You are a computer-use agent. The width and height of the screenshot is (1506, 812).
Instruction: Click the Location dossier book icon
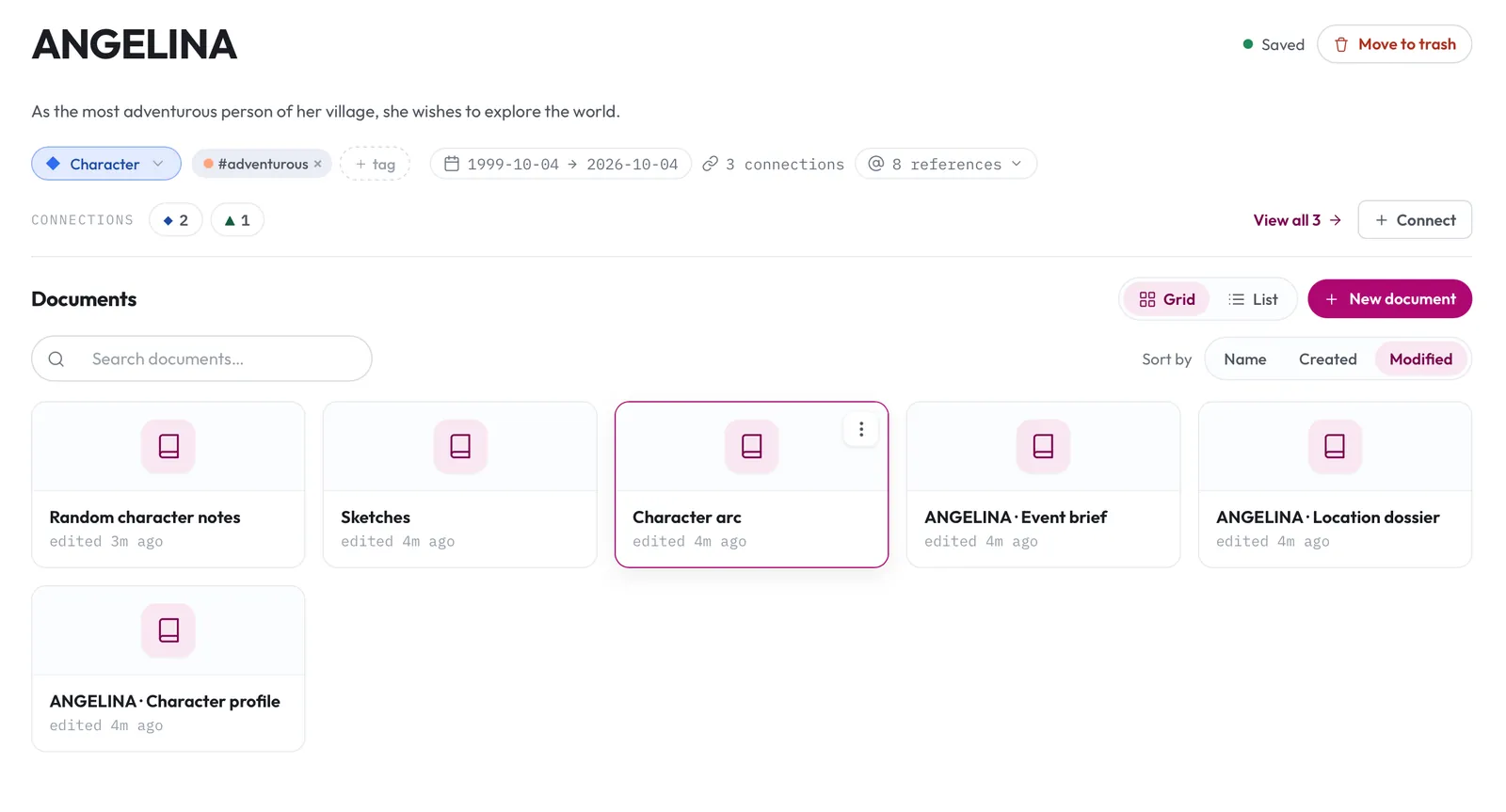pyautogui.click(x=1335, y=446)
